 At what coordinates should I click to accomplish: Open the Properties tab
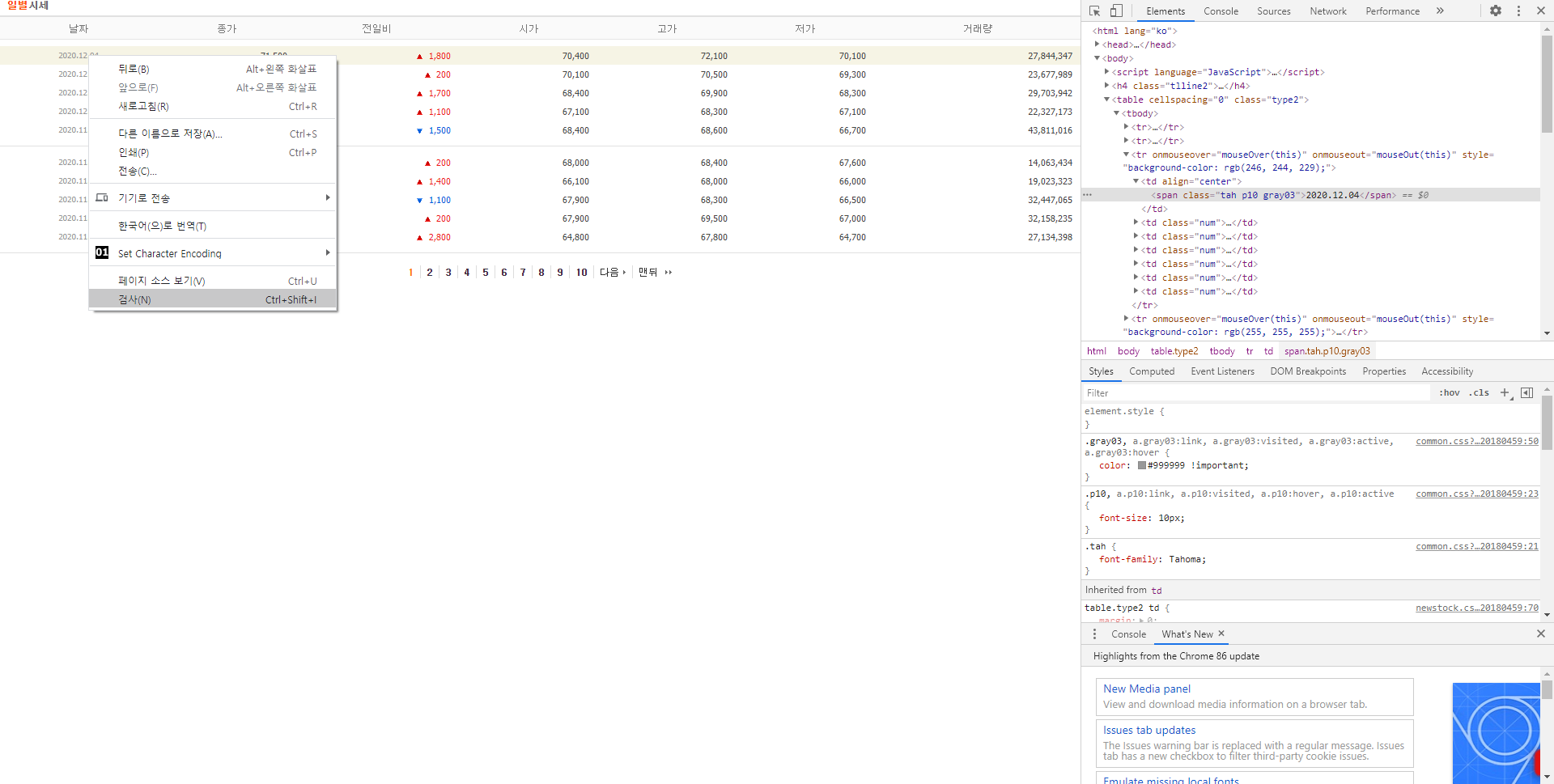pyautogui.click(x=1384, y=371)
